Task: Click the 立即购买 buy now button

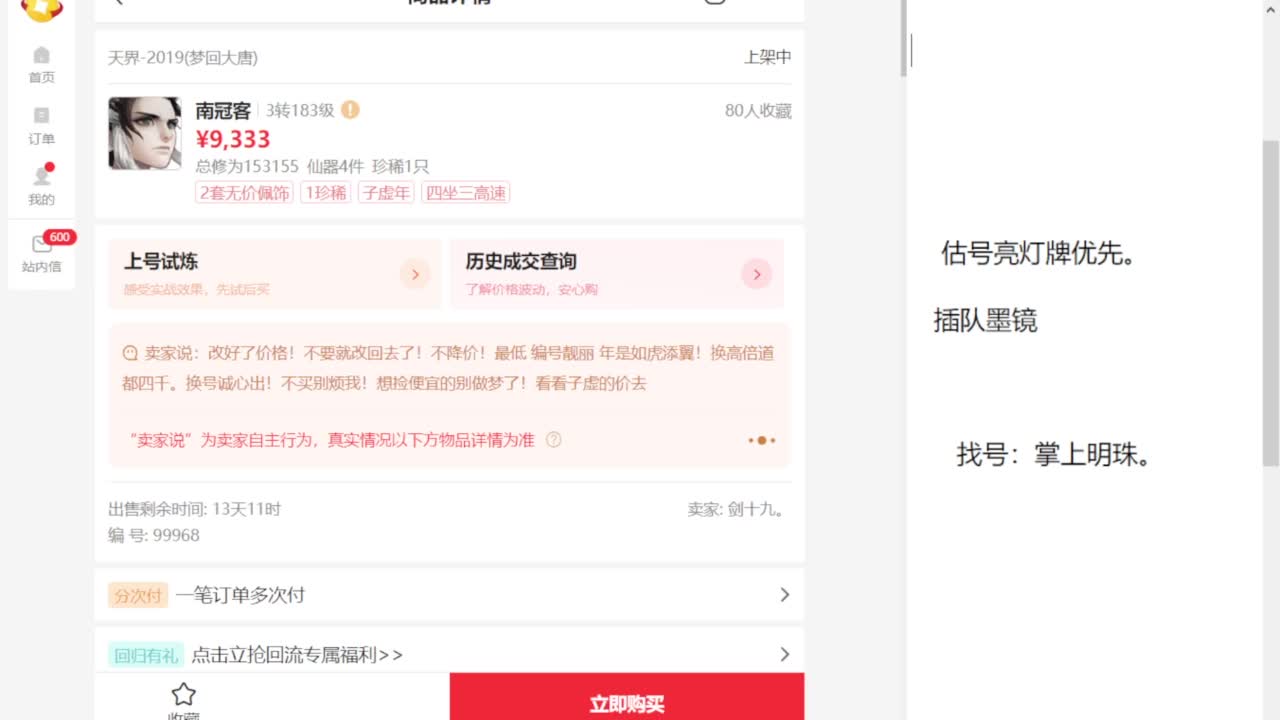Action: [x=627, y=697]
